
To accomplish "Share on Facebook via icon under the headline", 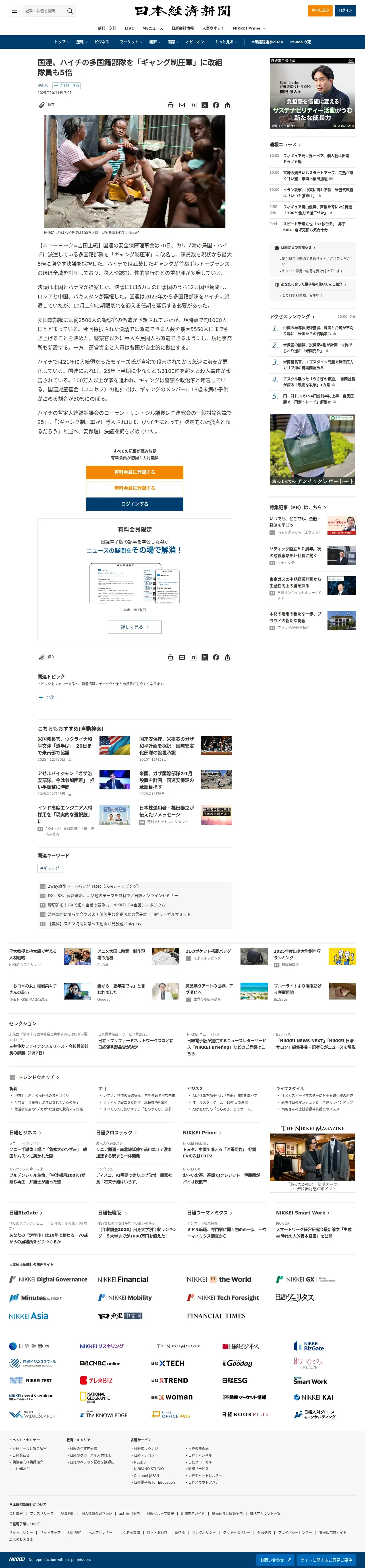I will (216, 105).
